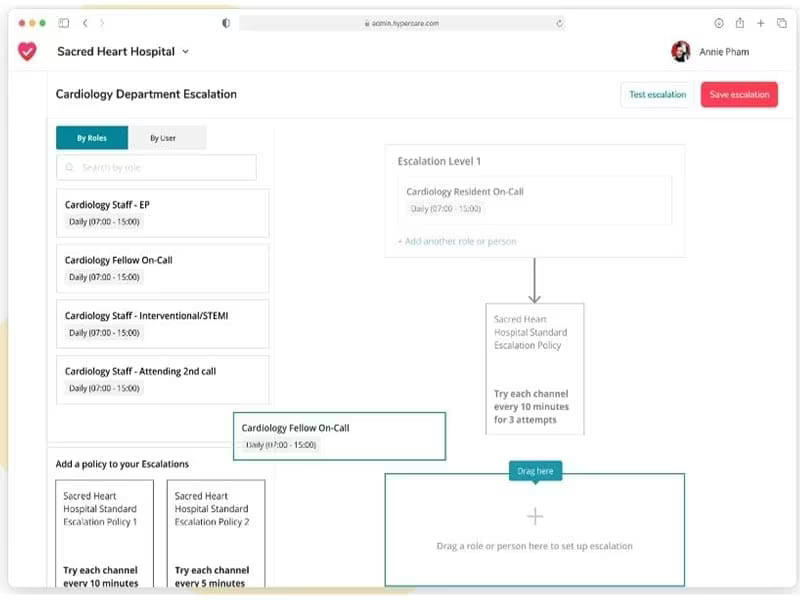This screenshot has height=600, width=800.
Task: Click the browser share icon
Action: (740, 23)
